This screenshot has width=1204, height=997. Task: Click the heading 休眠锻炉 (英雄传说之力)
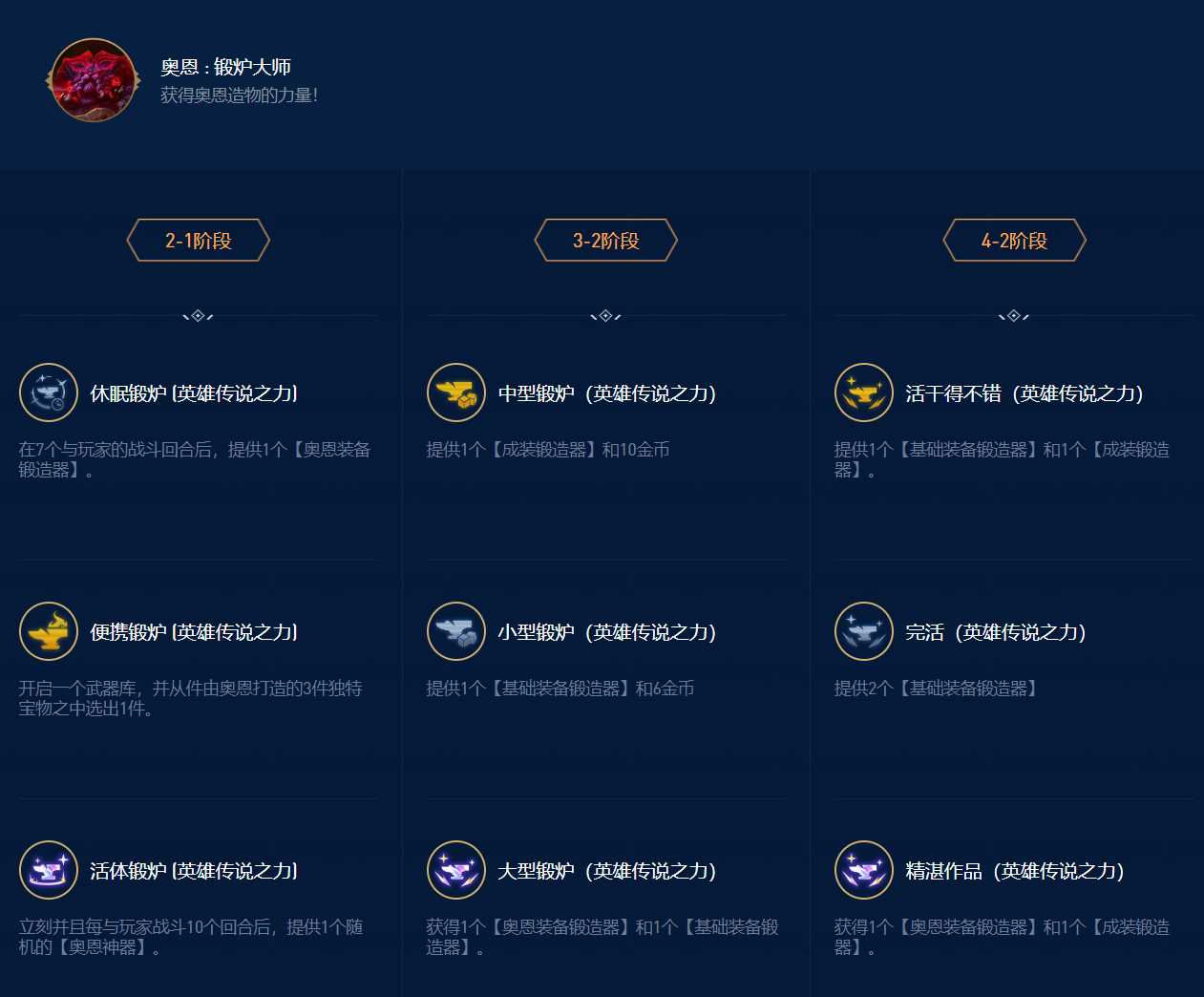point(194,393)
